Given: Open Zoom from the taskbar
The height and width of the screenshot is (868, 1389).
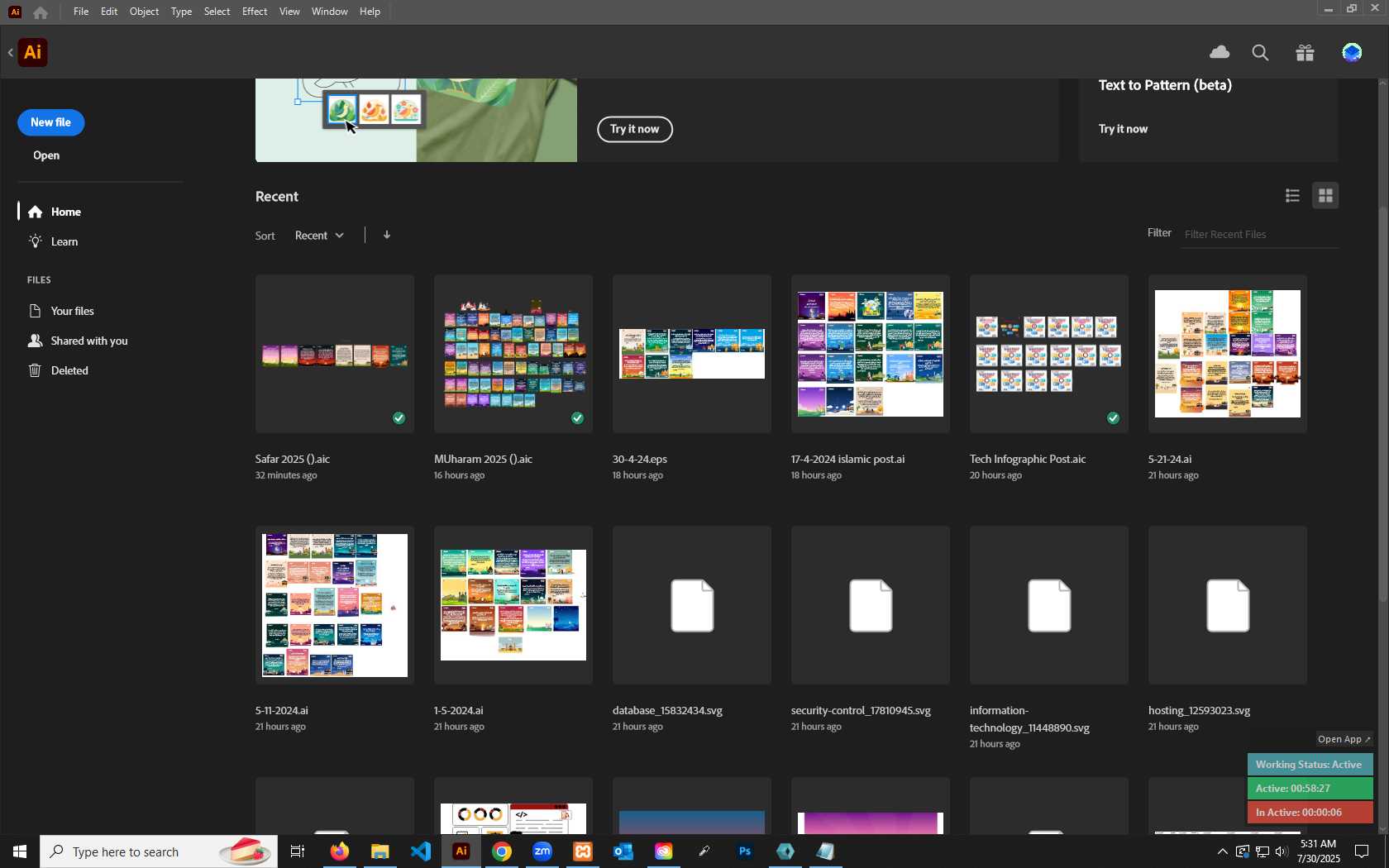Looking at the screenshot, I should (542, 851).
